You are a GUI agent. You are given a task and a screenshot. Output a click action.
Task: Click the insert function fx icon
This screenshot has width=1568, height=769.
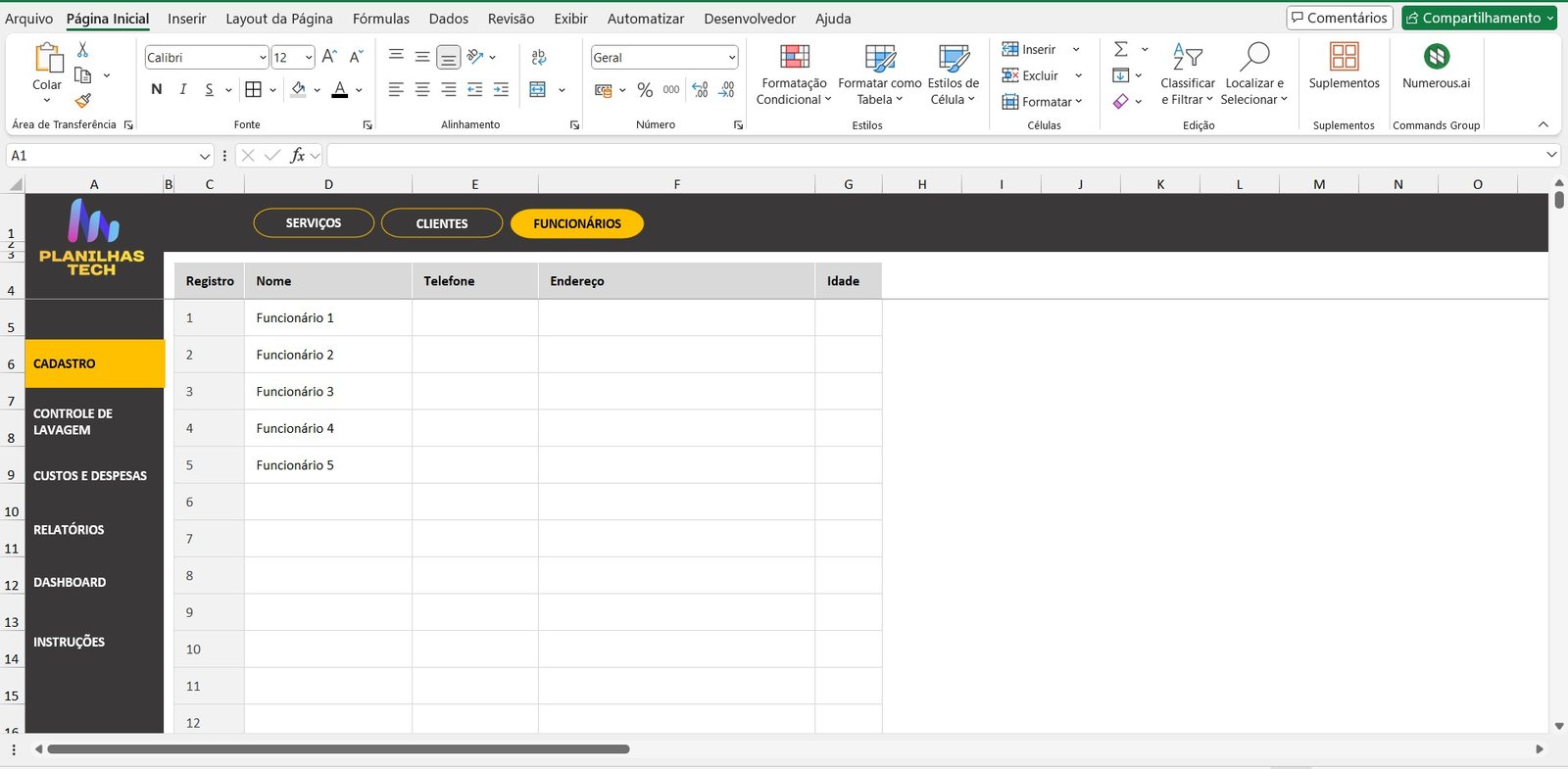[x=297, y=156]
